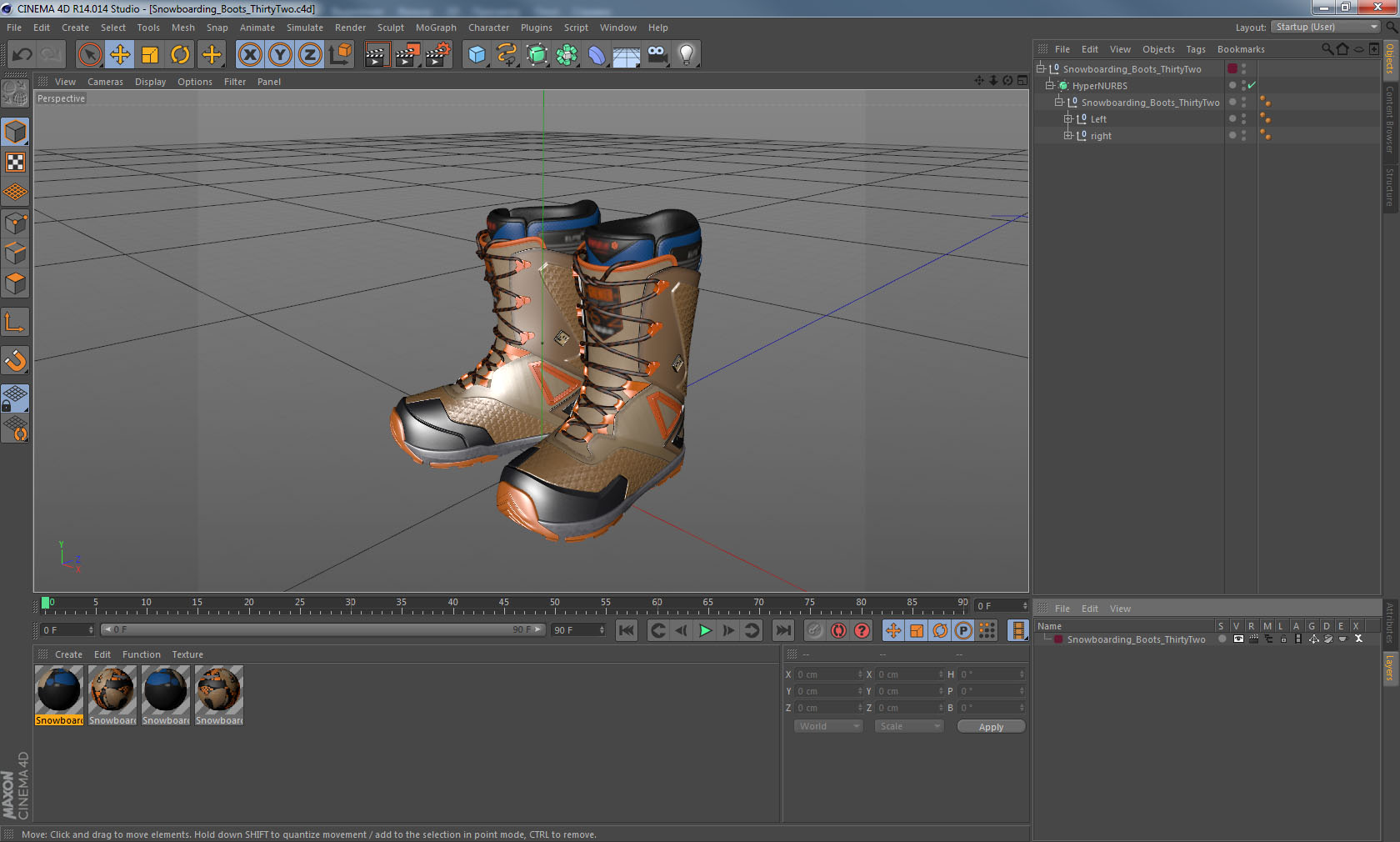
Task: Toggle Y-axis lock
Action: 280,55
